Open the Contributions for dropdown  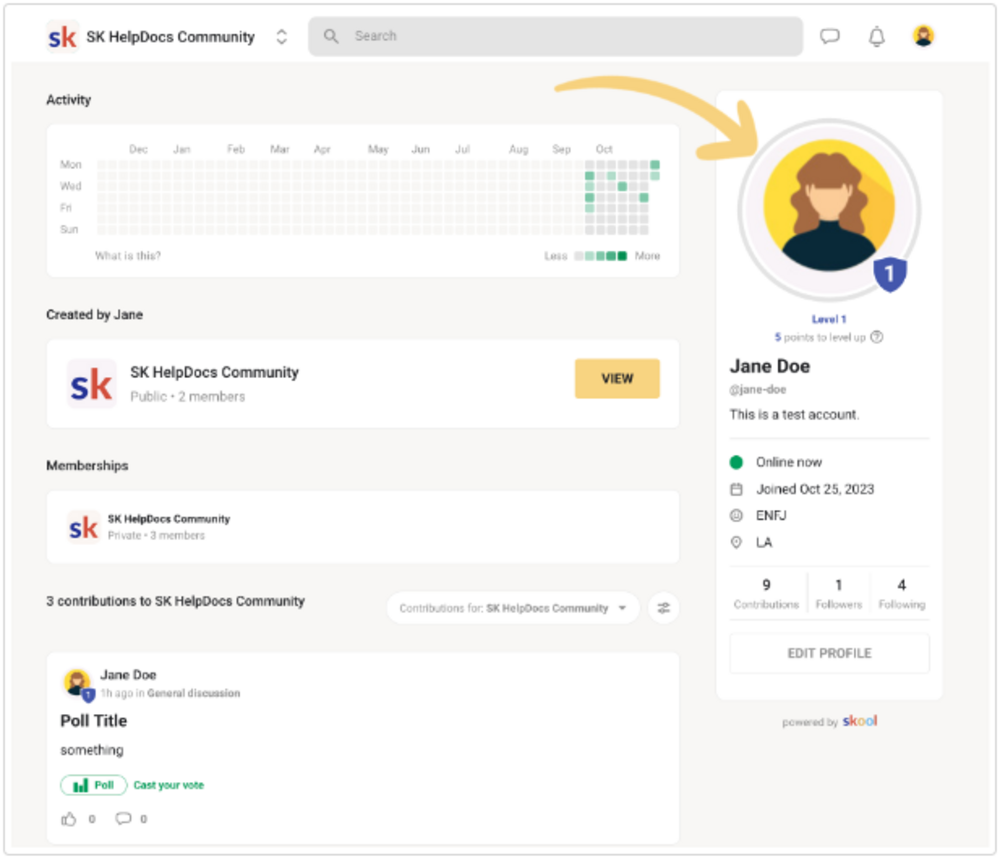click(x=513, y=608)
